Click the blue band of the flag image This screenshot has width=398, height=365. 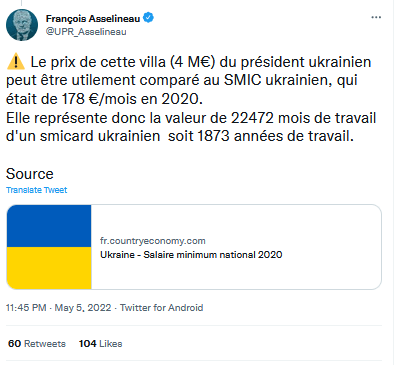tap(49, 226)
